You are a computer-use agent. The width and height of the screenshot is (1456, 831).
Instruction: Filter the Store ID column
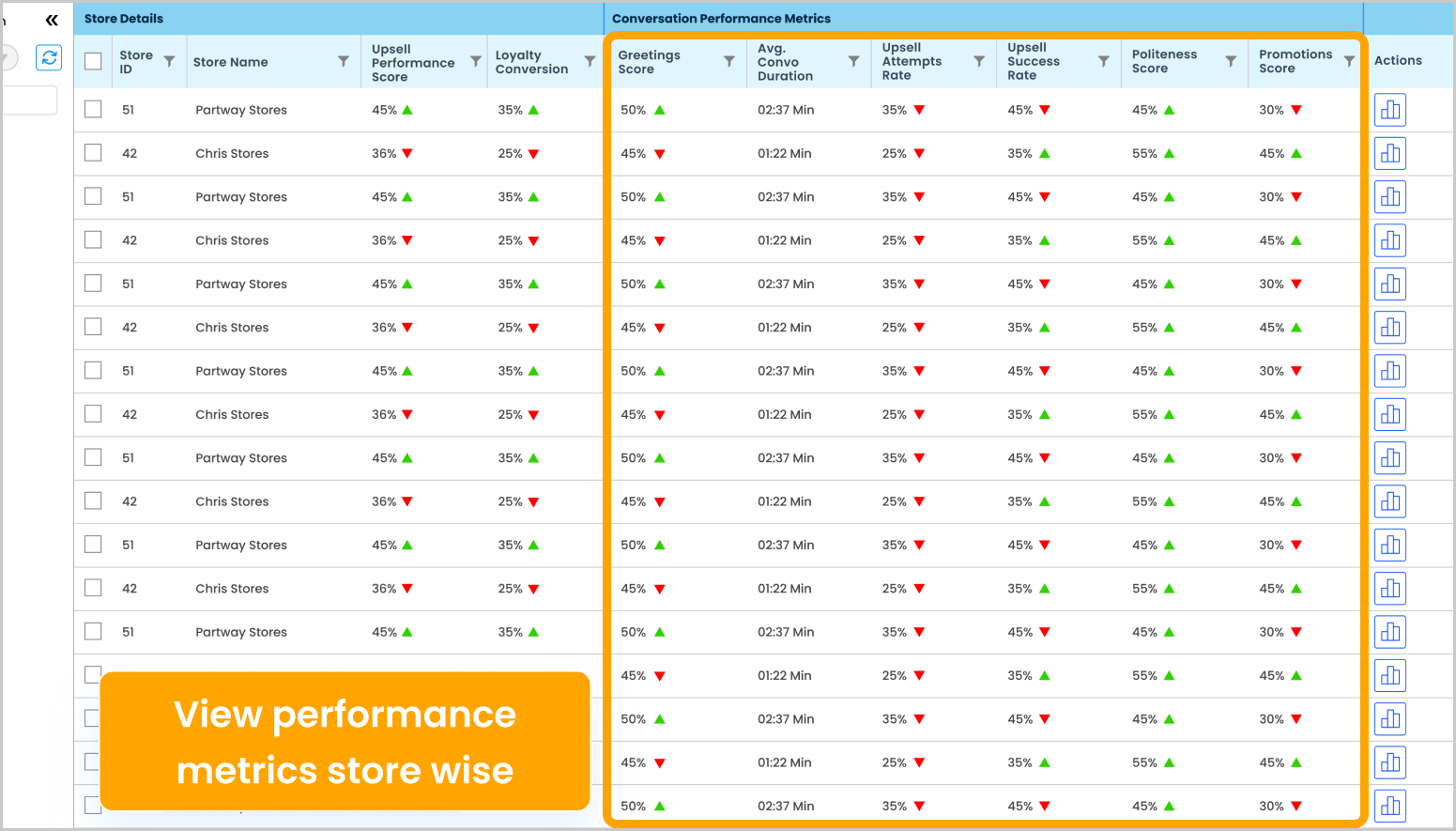tap(169, 61)
